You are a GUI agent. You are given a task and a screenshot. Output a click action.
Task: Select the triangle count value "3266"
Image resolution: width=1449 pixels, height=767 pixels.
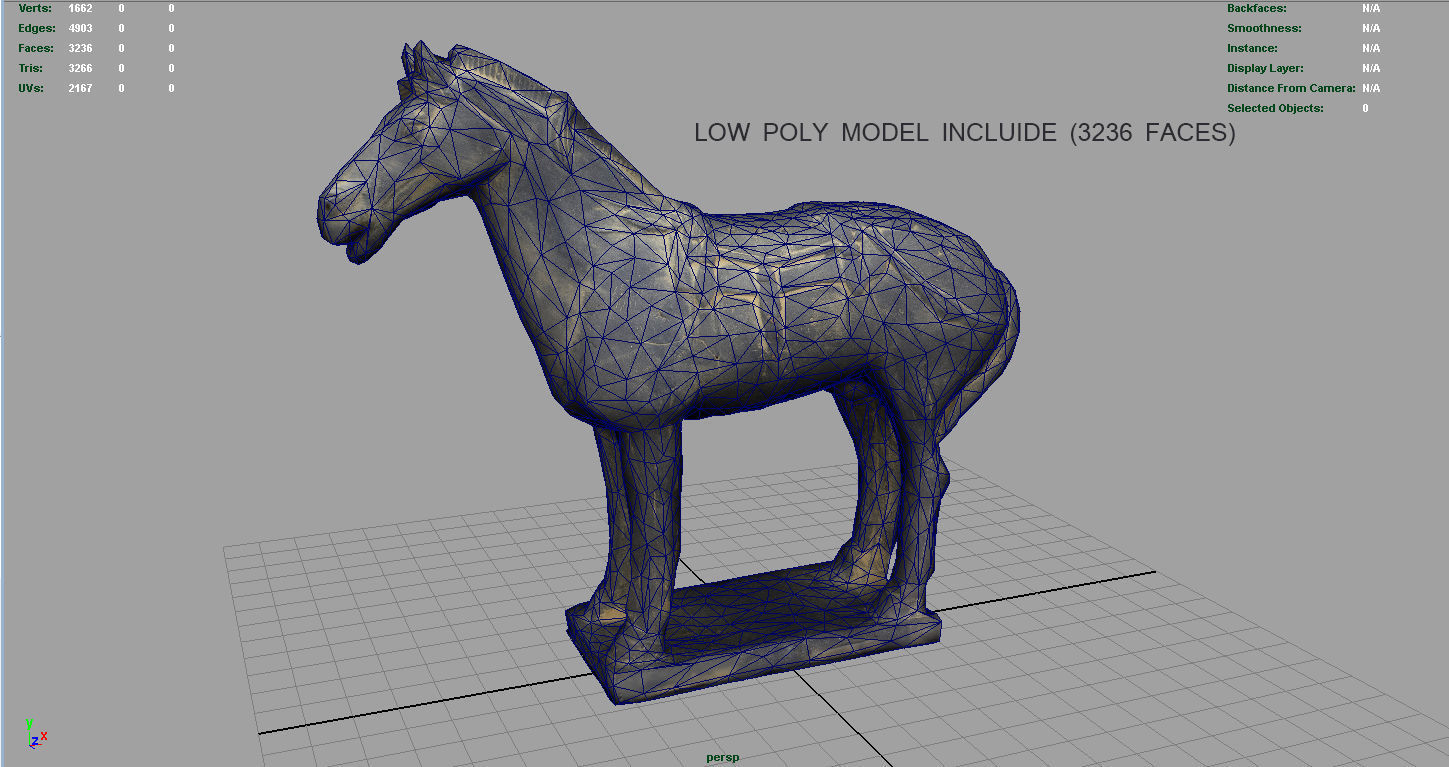point(80,68)
